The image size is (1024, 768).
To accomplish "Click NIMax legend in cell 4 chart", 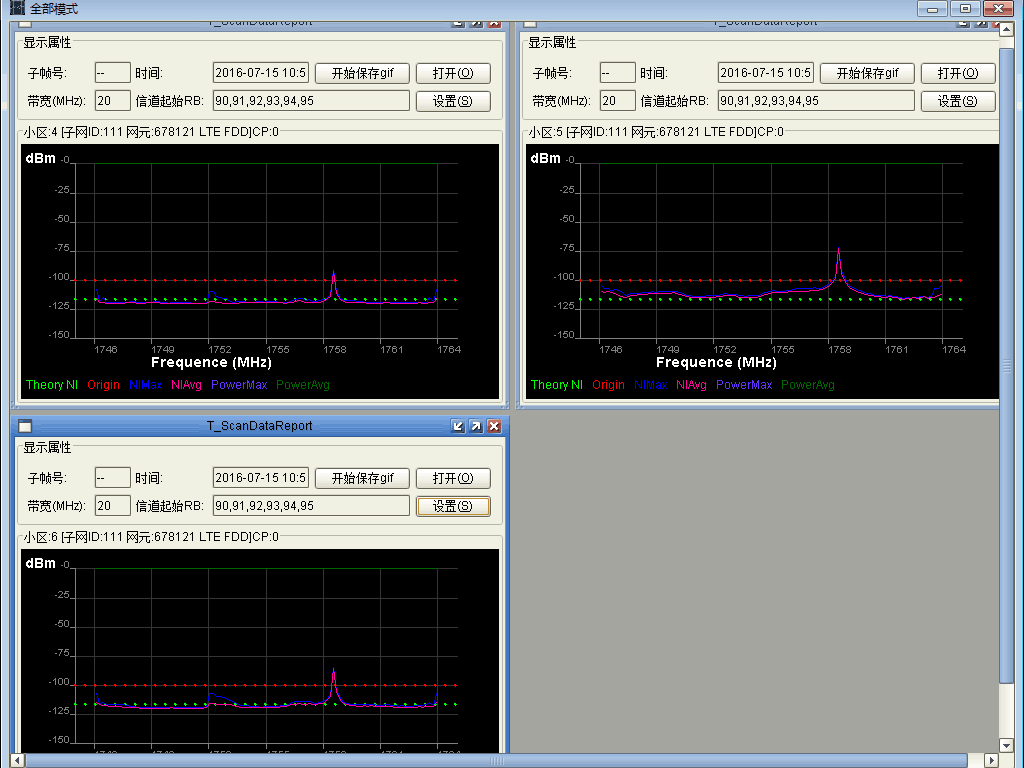I will pyautogui.click(x=146, y=385).
